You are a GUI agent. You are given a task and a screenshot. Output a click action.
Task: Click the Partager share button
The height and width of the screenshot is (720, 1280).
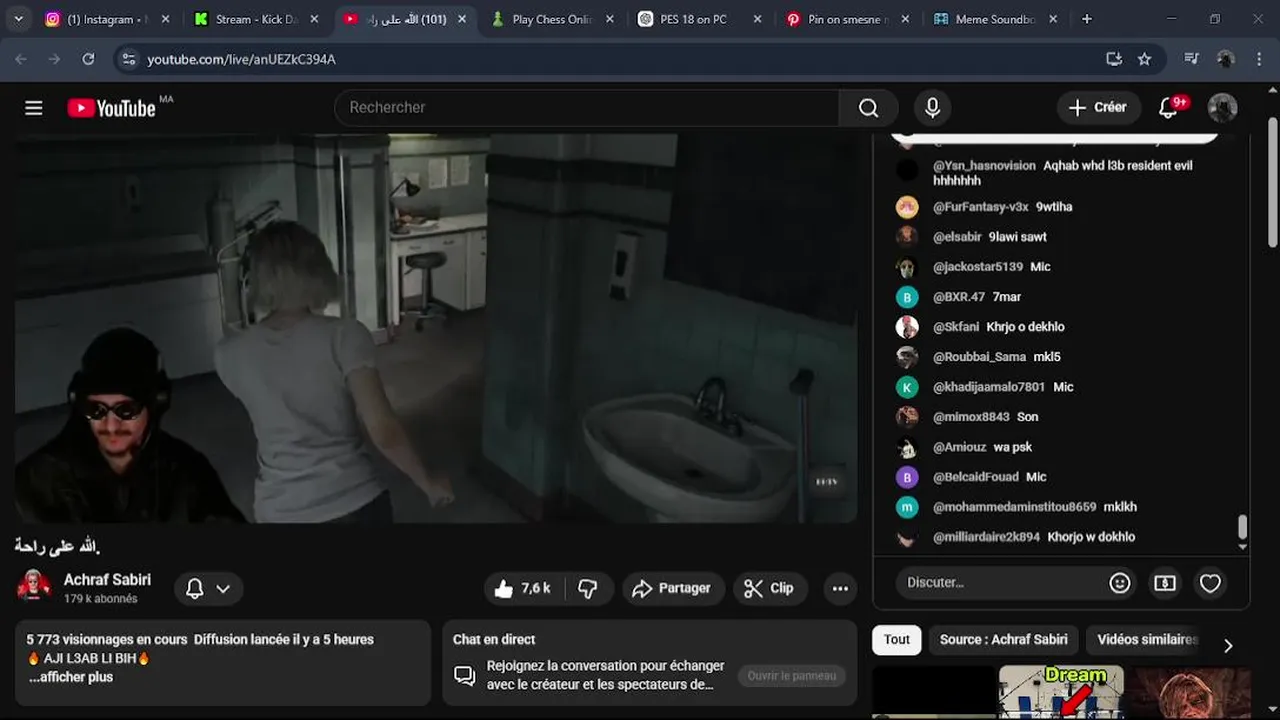pyautogui.click(x=672, y=588)
